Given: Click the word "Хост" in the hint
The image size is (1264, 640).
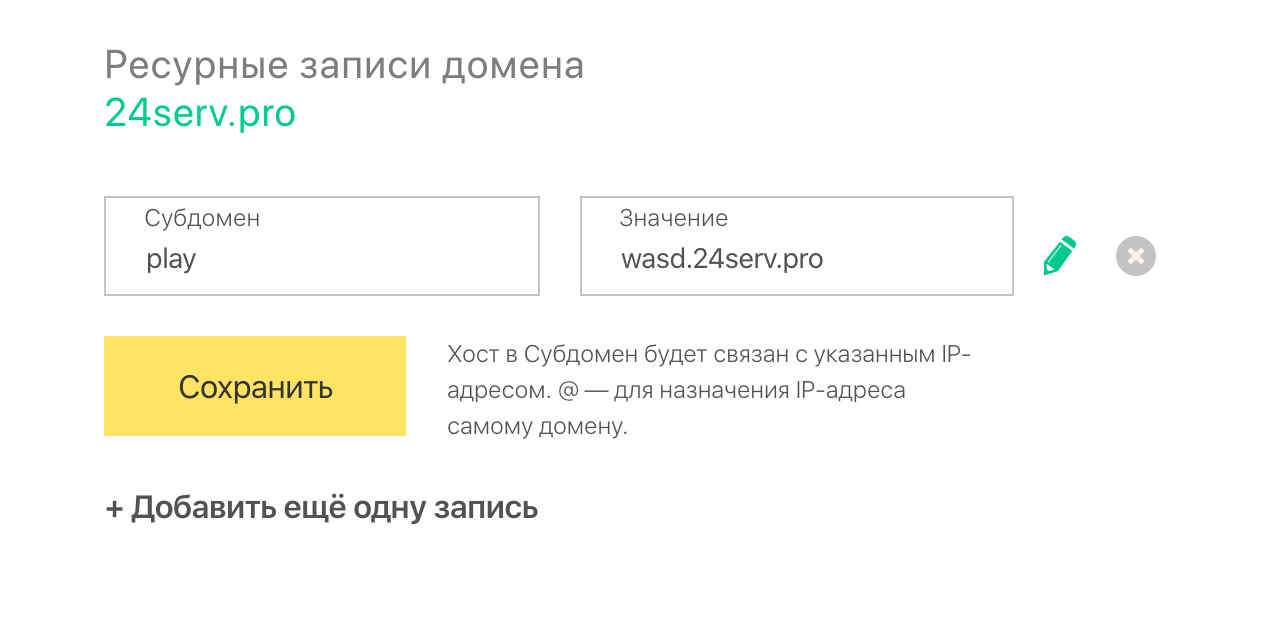Looking at the screenshot, I should [471, 354].
